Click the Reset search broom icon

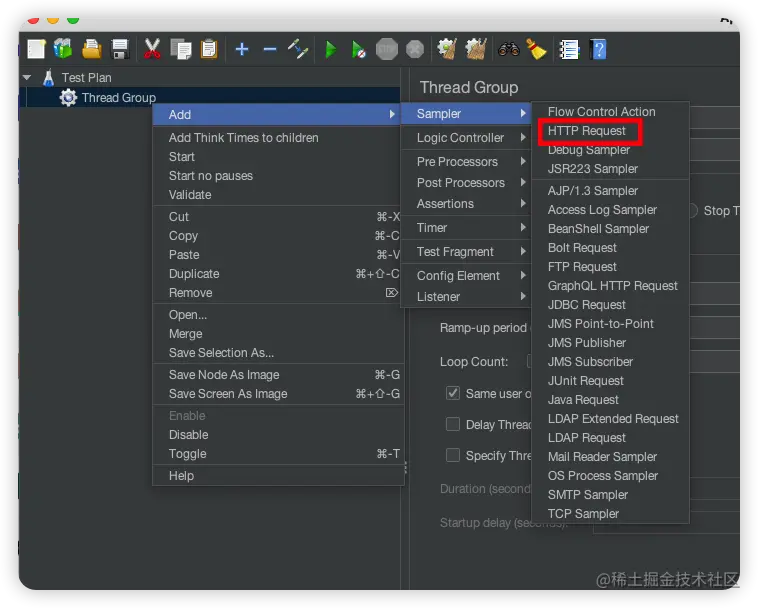pyautogui.click(x=536, y=49)
